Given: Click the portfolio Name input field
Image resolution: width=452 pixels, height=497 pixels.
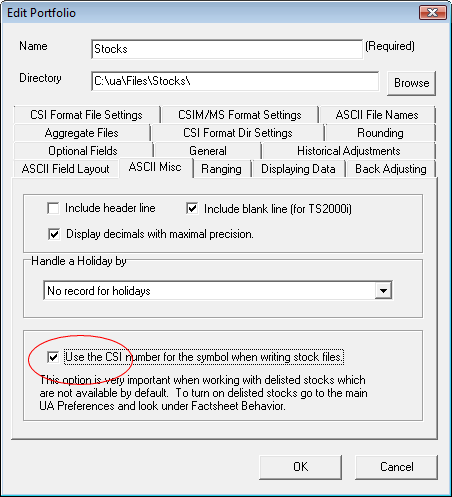Looking at the screenshot, I should (x=227, y=49).
